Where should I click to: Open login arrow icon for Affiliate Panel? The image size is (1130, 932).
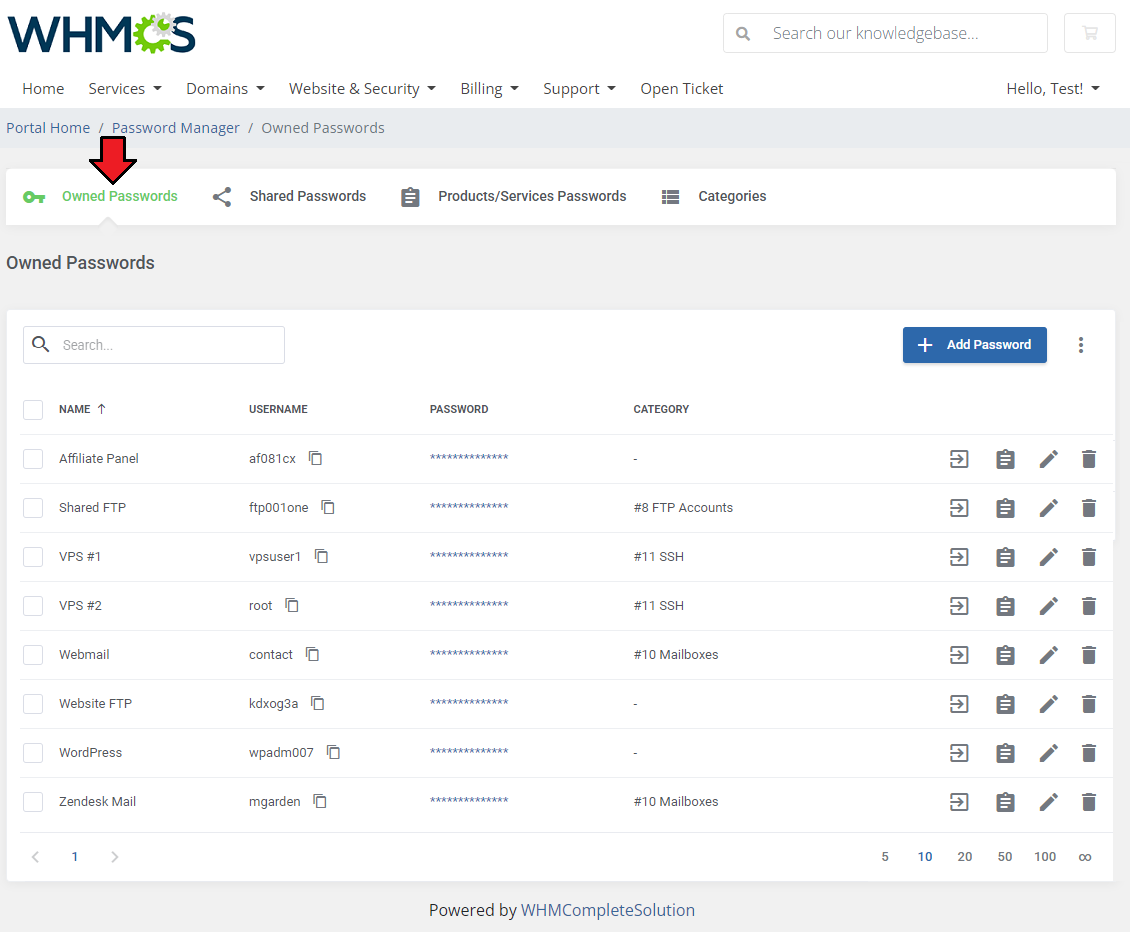coord(959,459)
